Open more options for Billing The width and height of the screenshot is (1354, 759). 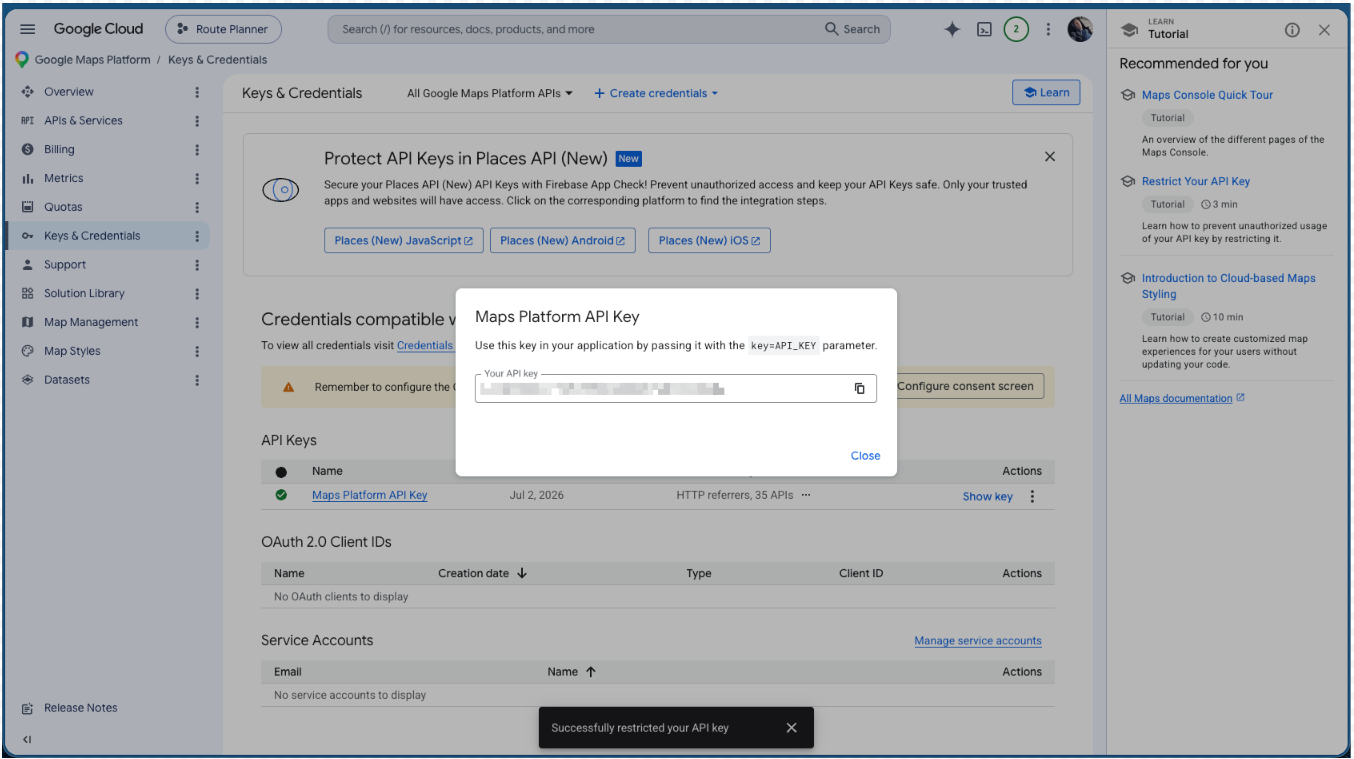click(197, 150)
